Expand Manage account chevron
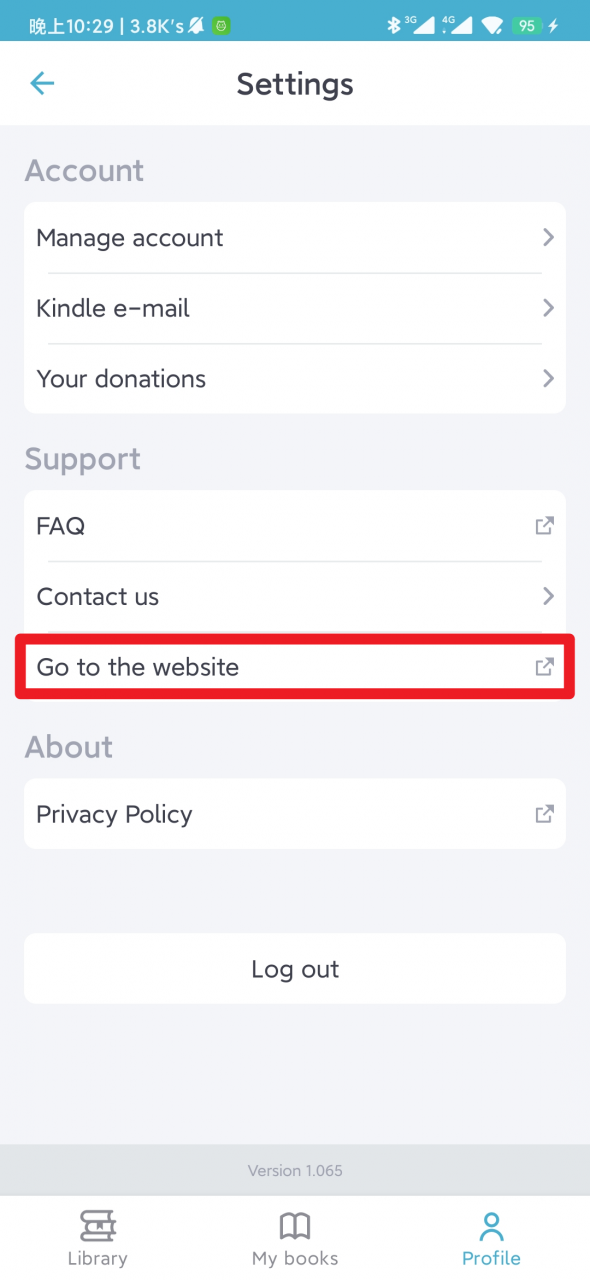 pyautogui.click(x=548, y=237)
